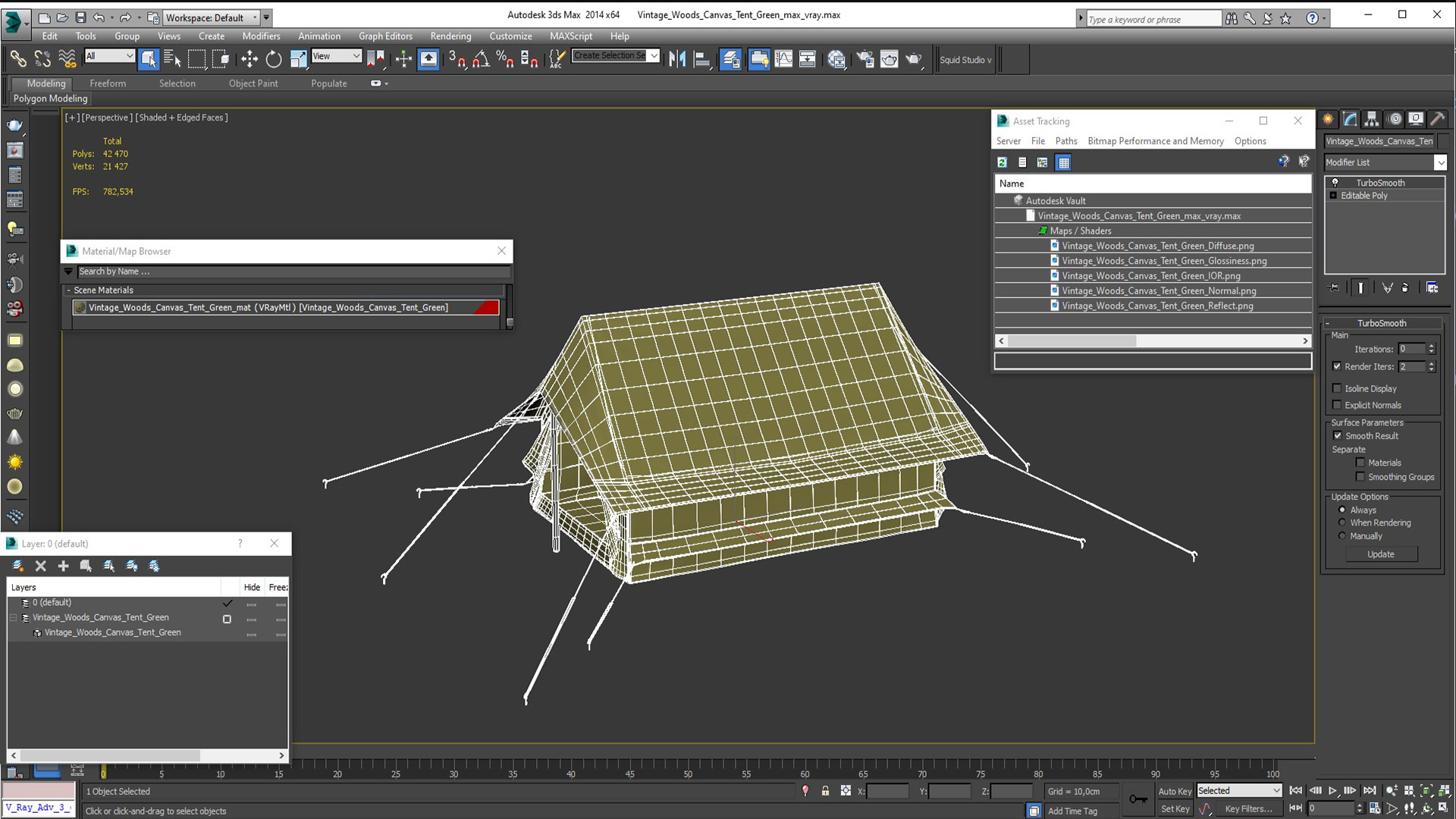Open the Modifier List dropdown
Image resolution: width=1456 pixels, height=819 pixels.
pyautogui.click(x=1385, y=162)
